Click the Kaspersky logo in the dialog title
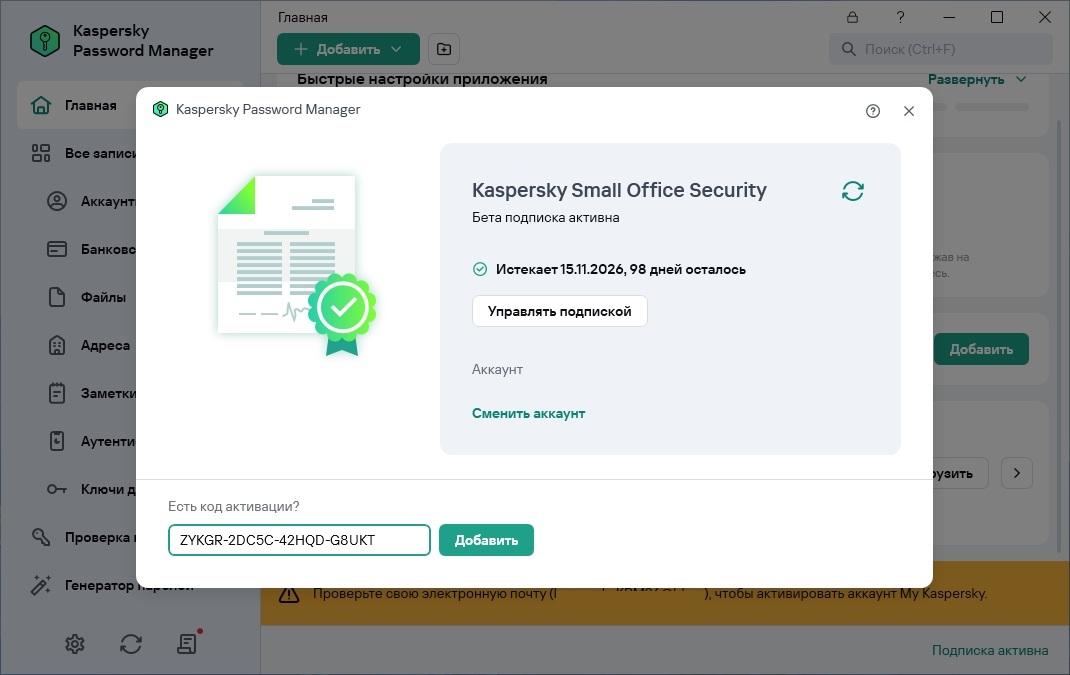Screen dimensions: 1070x675 160,109
